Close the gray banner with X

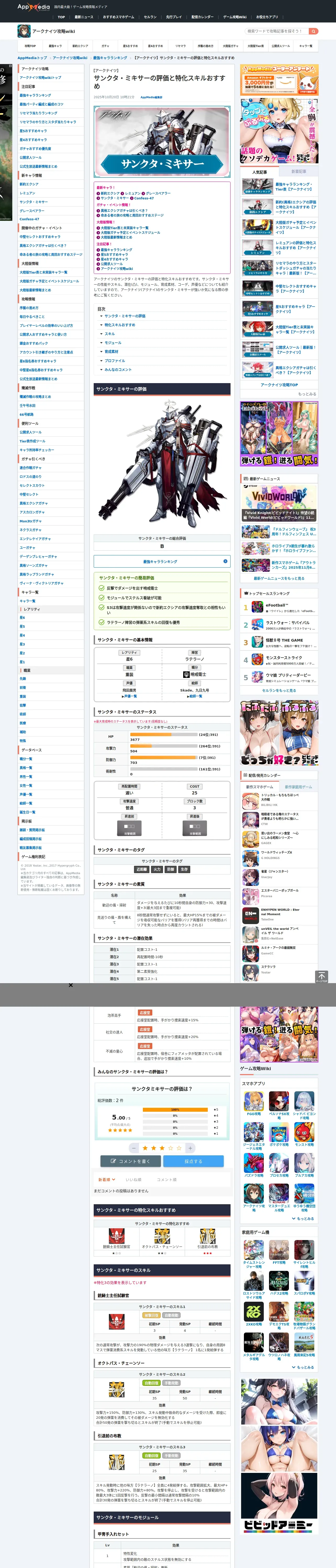click(71, 985)
